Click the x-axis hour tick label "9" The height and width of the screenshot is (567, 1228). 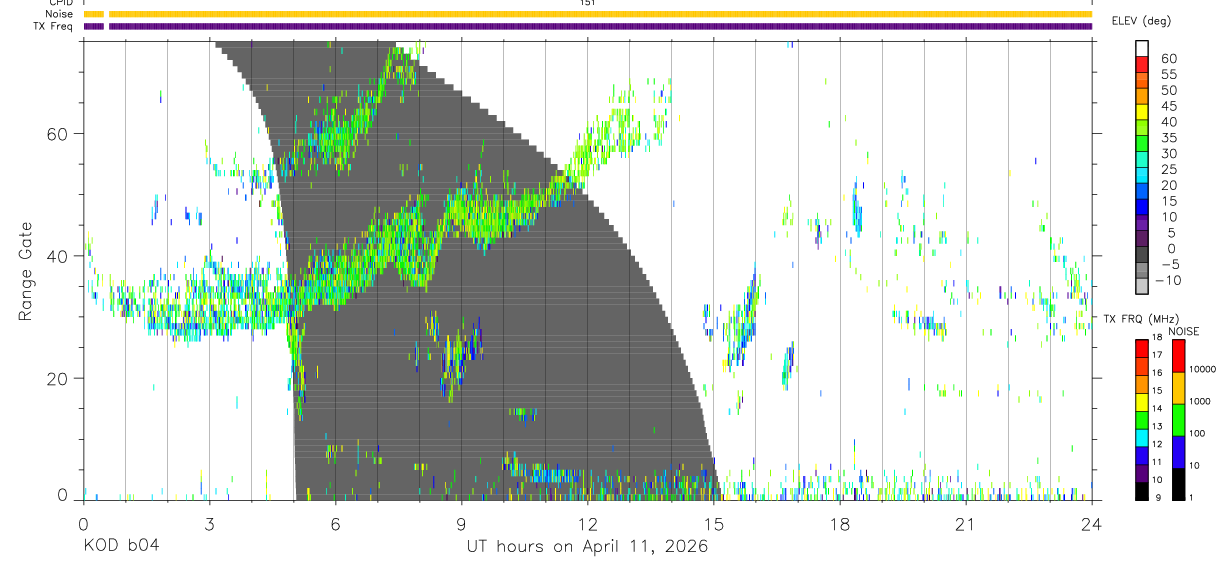(461, 523)
